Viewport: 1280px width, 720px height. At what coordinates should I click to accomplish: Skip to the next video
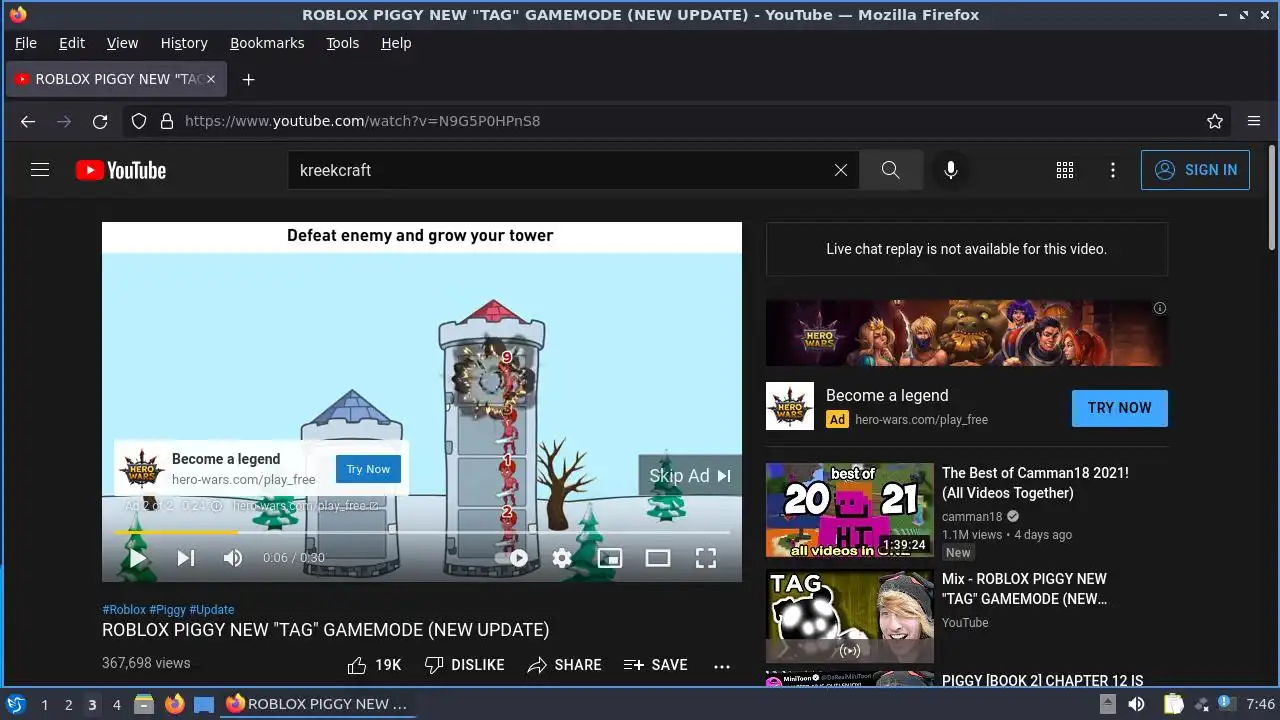click(x=186, y=558)
